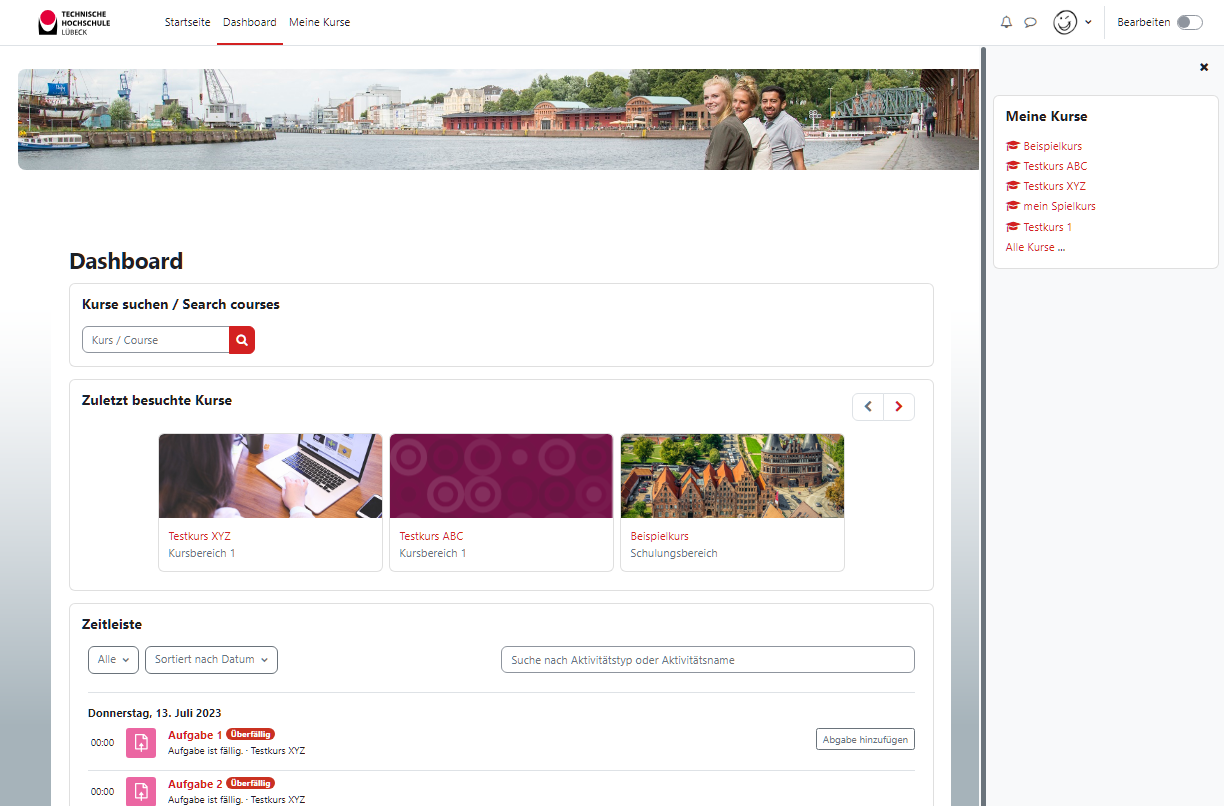The height and width of the screenshot is (806, 1224).
Task: Click Kursbereich 1 under Testkurs XYZ
Action: coord(202,553)
